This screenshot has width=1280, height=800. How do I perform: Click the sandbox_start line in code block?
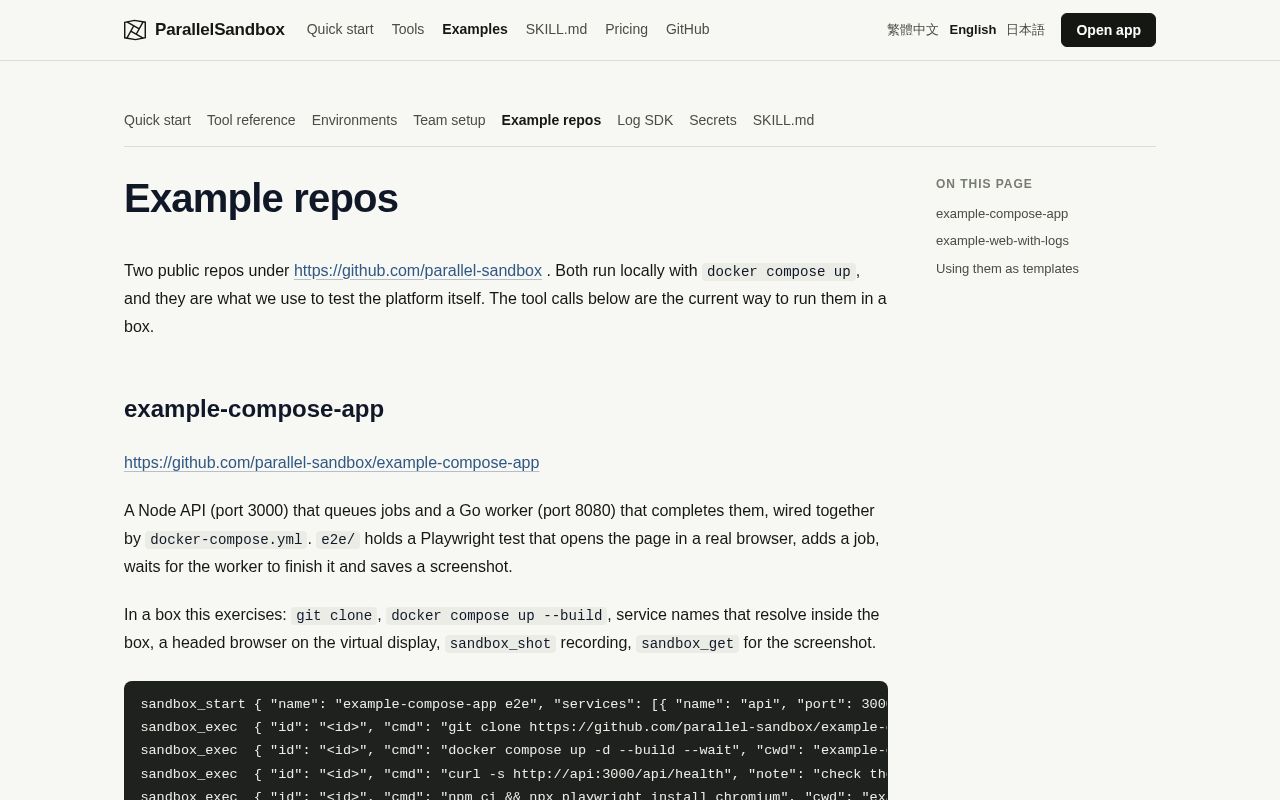tap(514, 704)
